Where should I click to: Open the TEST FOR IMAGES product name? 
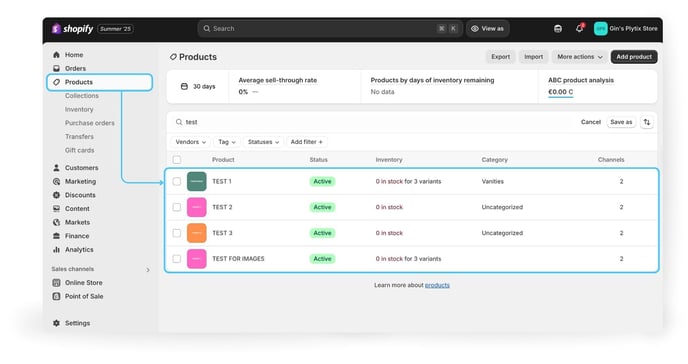[x=238, y=259]
